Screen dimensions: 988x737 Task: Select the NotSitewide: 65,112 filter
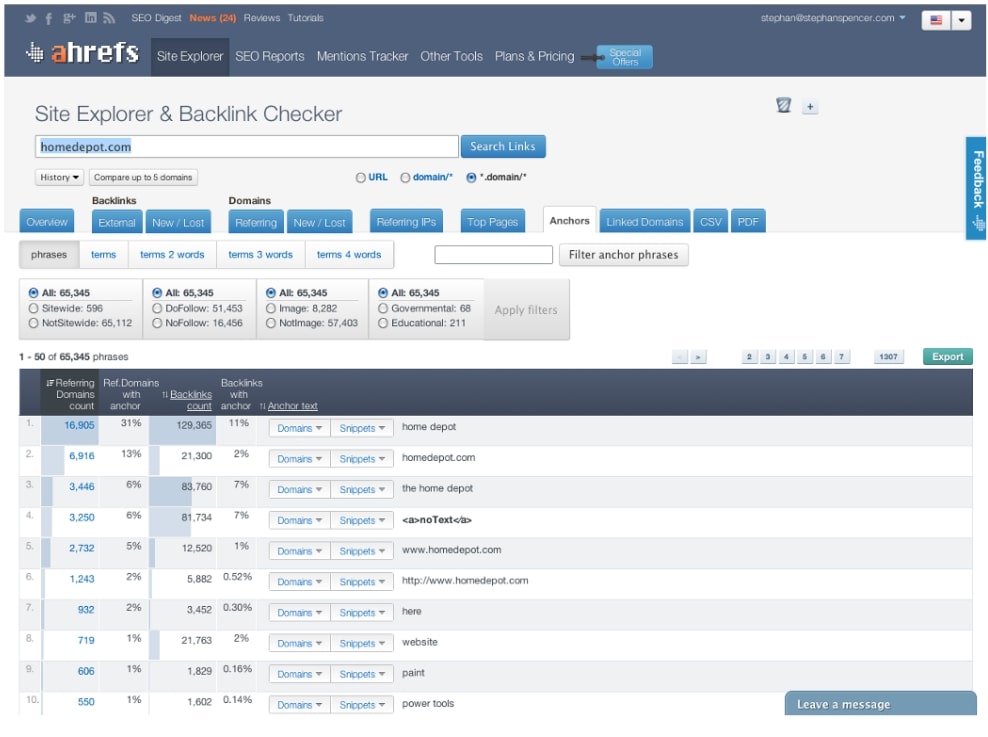click(34, 323)
